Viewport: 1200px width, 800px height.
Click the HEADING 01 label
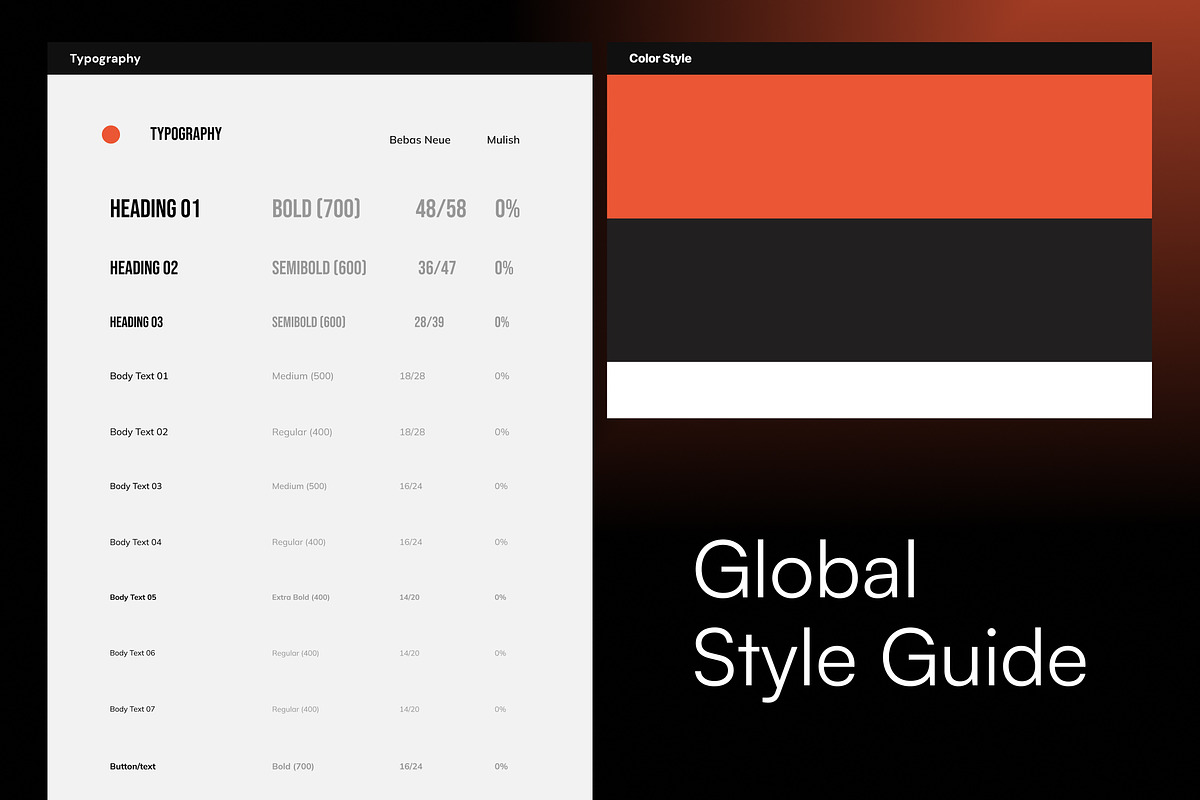click(155, 209)
